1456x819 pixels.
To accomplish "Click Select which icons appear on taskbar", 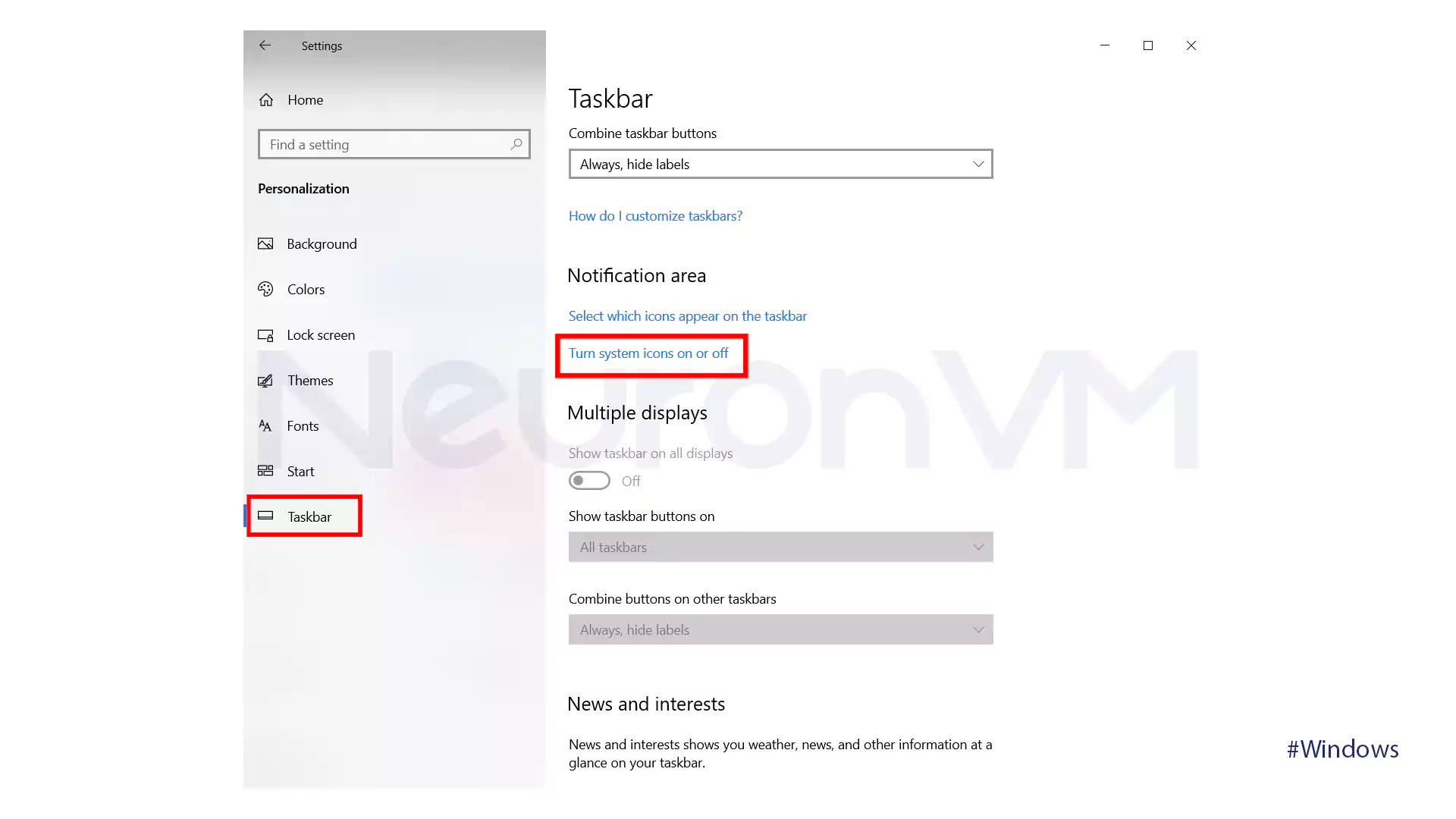I will pos(687,315).
